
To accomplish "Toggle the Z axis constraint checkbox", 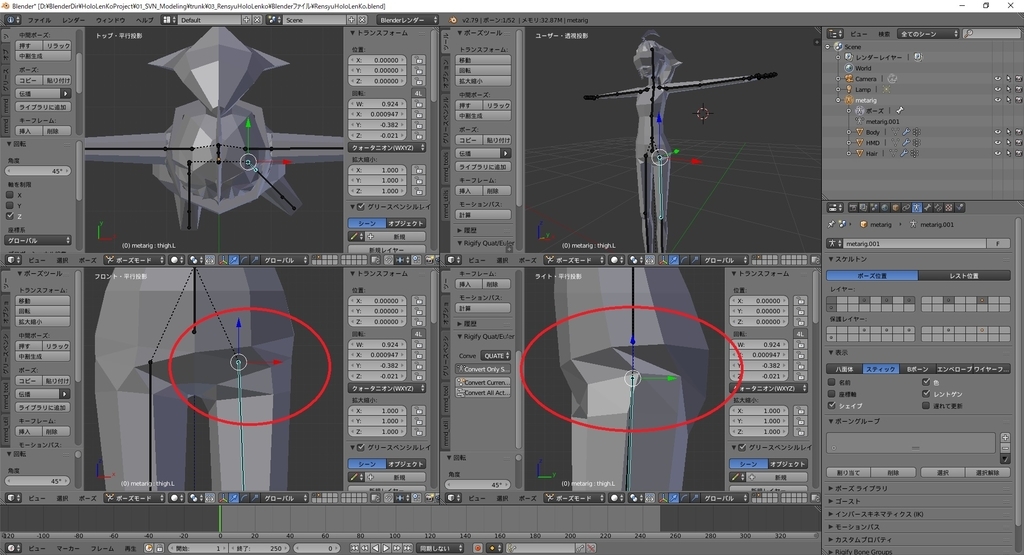I will coord(10,215).
